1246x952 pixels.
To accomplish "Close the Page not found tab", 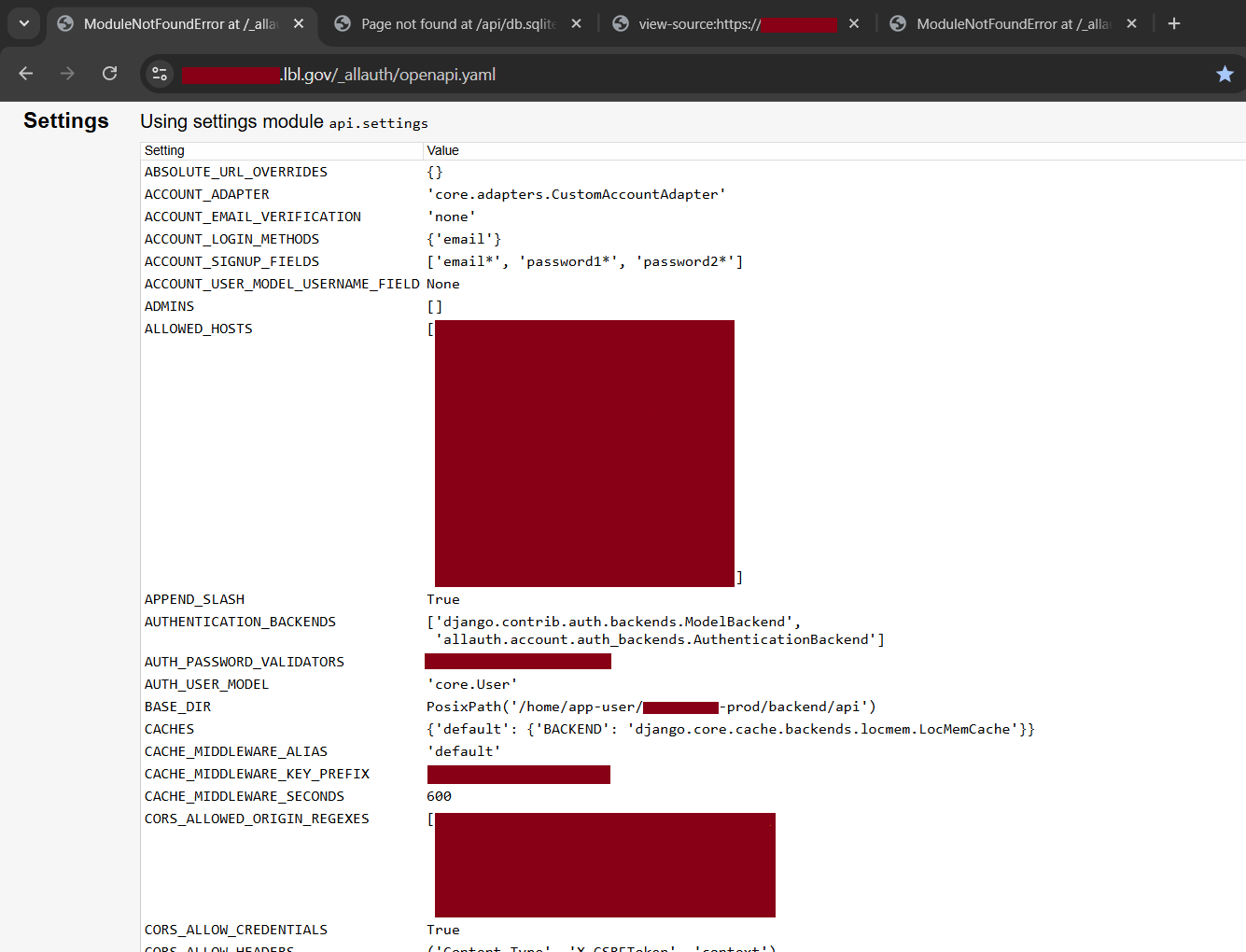I will tap(575, 24).
